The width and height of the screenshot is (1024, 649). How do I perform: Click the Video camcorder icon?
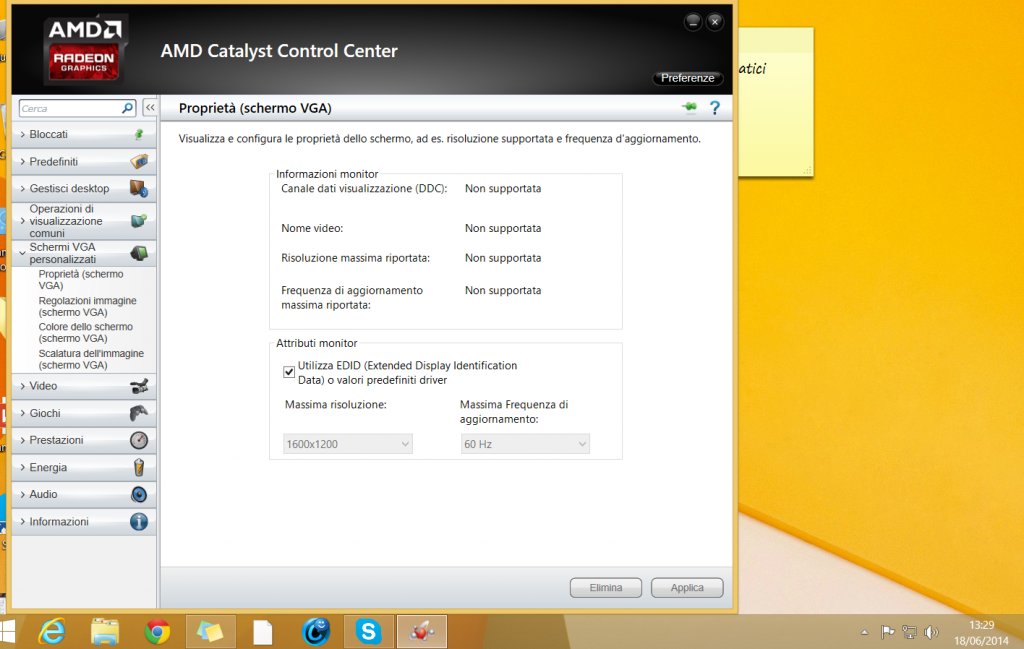139,386
